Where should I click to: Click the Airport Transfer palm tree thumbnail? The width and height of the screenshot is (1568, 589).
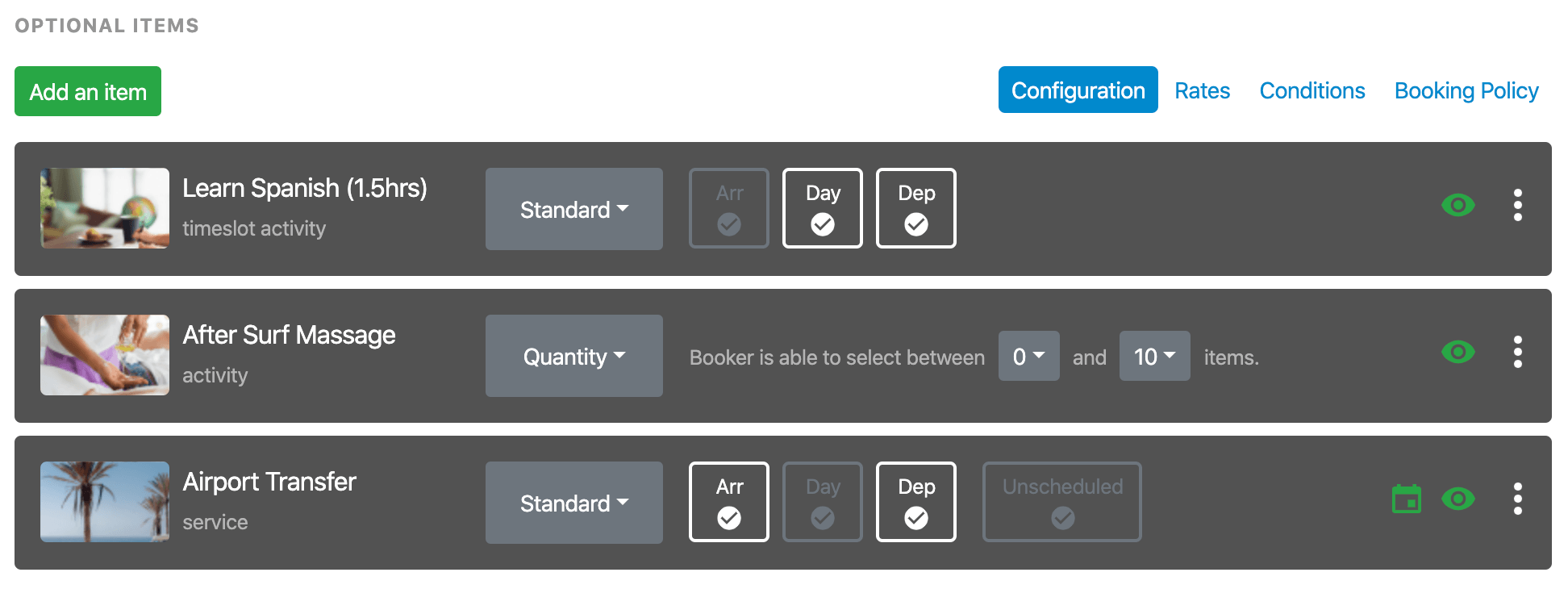pyautogui.click(x=105, y=502)
